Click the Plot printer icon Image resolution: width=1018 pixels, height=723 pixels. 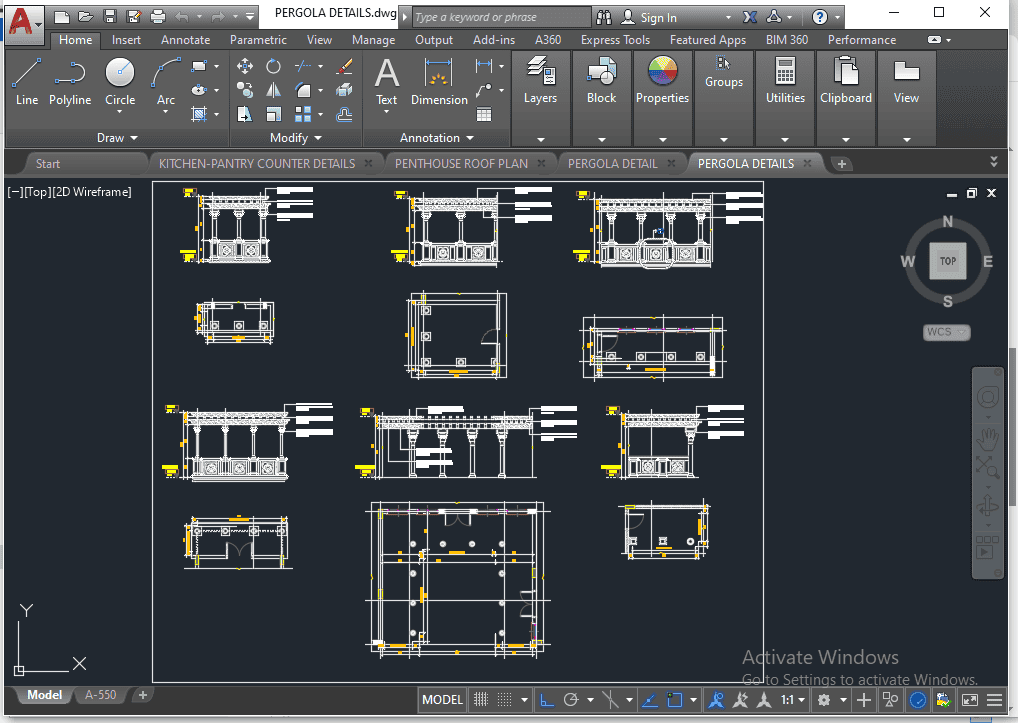(158, 17)
